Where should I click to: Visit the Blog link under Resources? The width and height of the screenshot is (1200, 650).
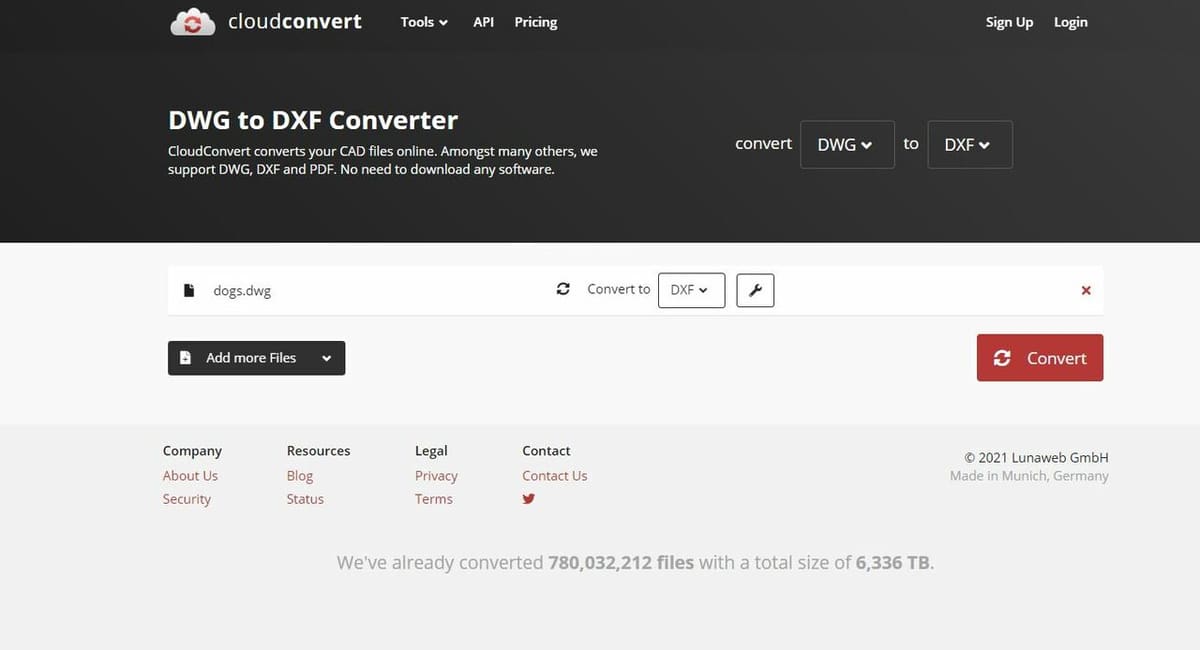(x=300, y=476)
